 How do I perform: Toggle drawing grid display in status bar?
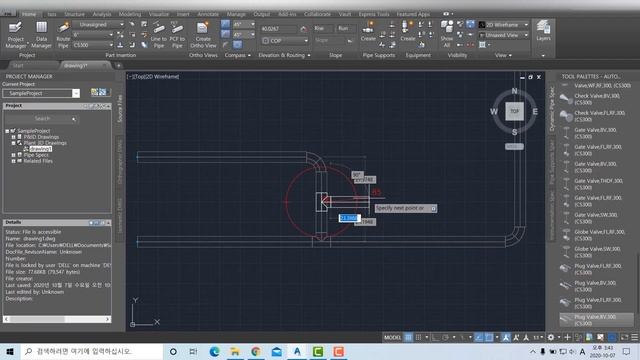(408, 337)
